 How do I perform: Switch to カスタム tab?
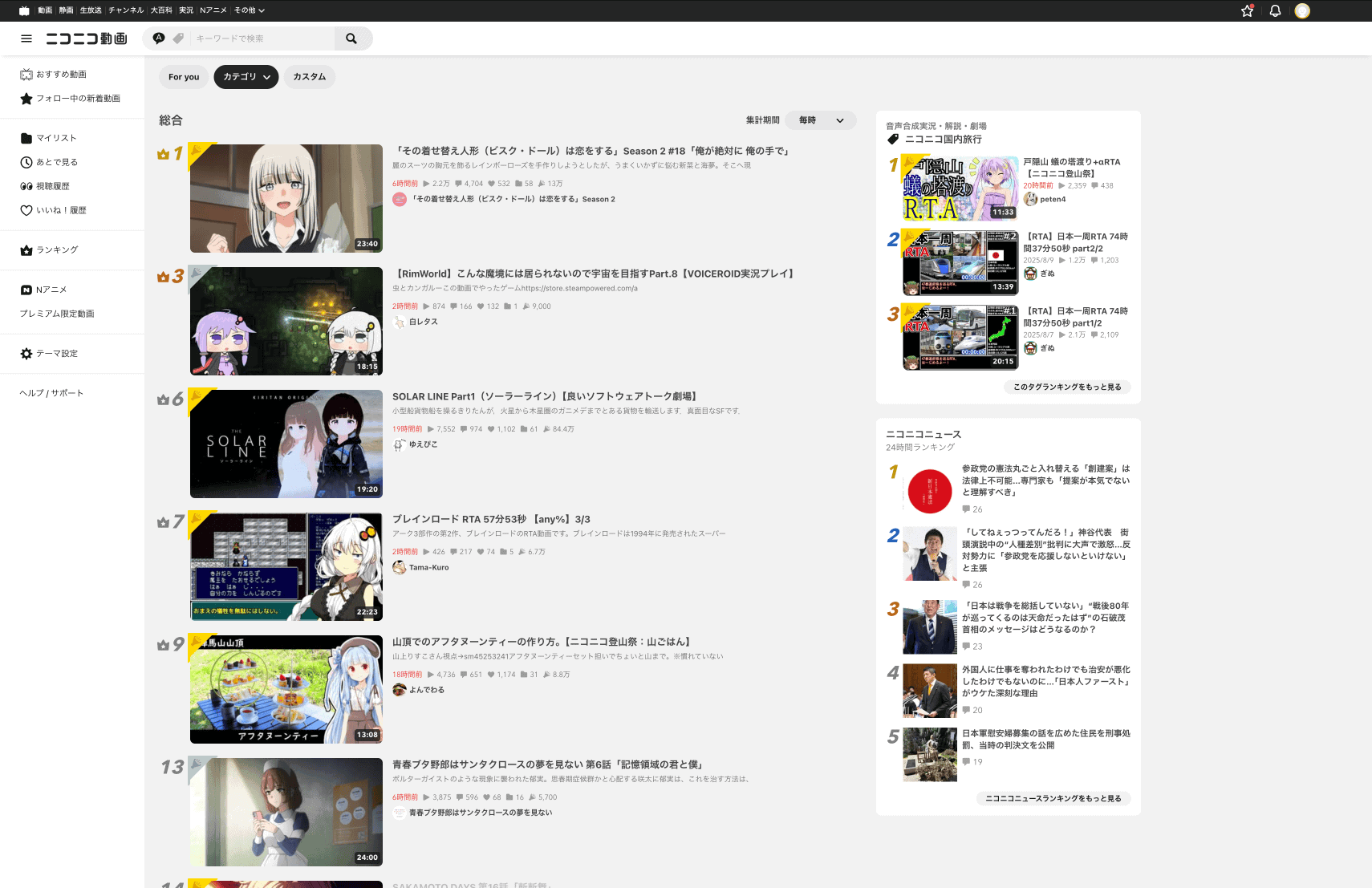pyautogui.click(x=309, y=77)
